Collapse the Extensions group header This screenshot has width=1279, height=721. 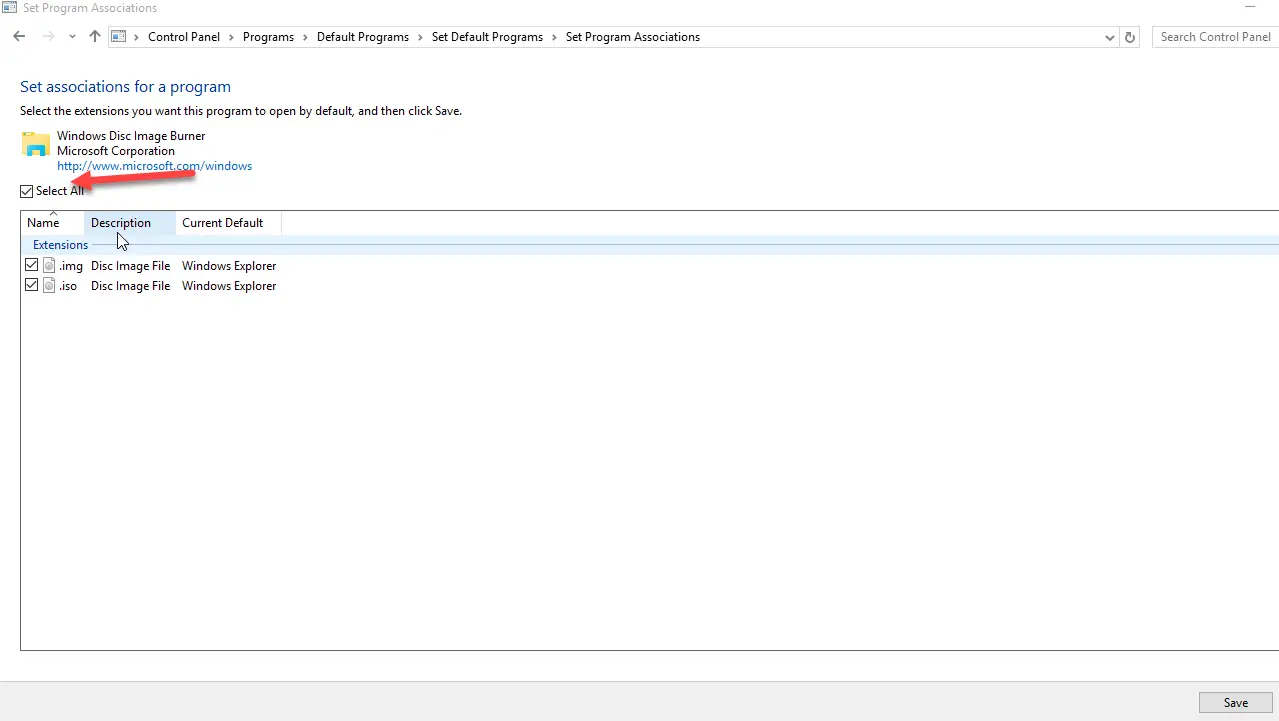pos(60,245)
